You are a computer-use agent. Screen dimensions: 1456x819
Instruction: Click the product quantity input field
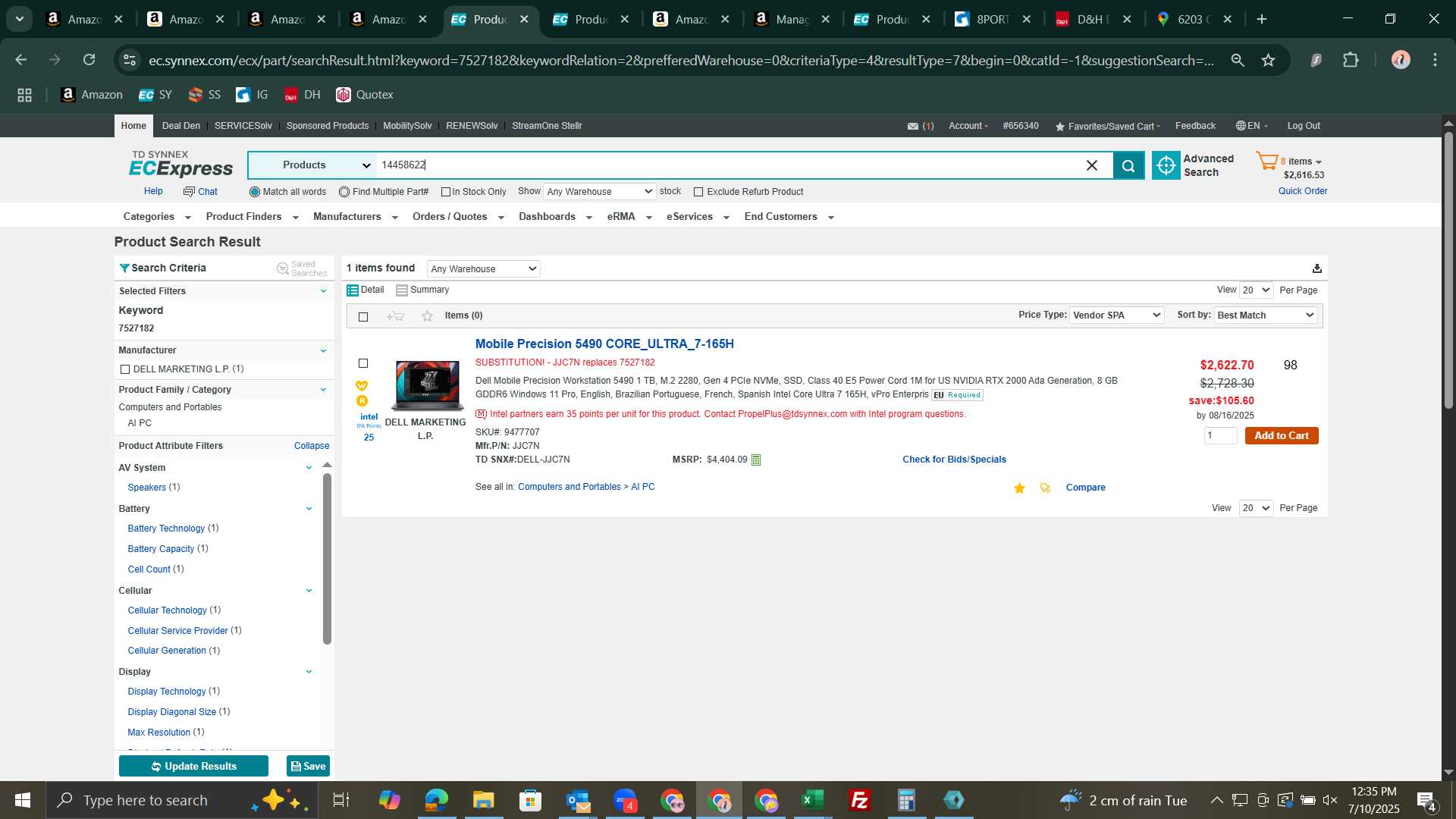point(1221,436)
